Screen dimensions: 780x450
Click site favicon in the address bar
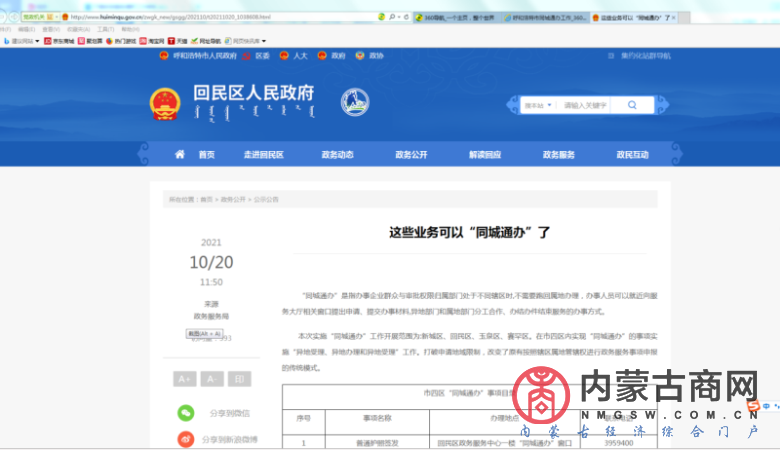[65, 17]
